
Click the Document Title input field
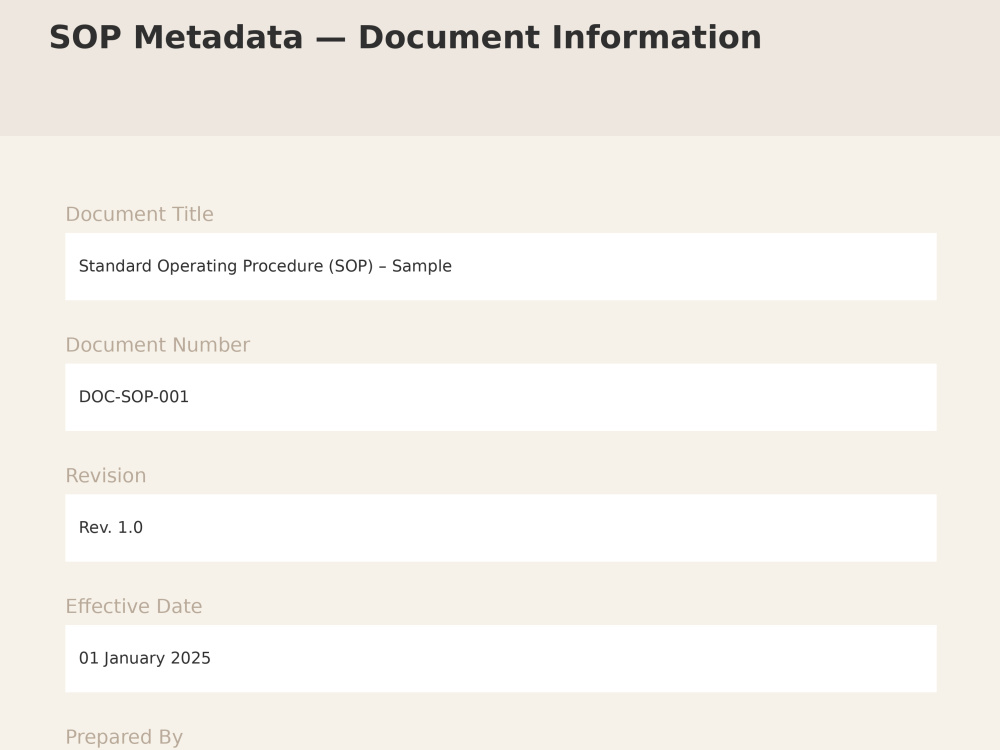(x=501, y=267)
